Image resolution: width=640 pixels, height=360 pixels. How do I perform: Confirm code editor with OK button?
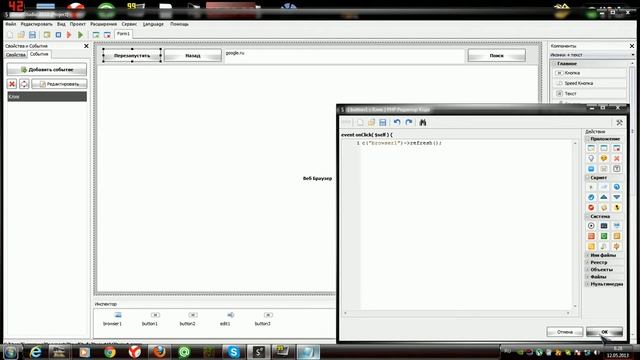point(604,332)
